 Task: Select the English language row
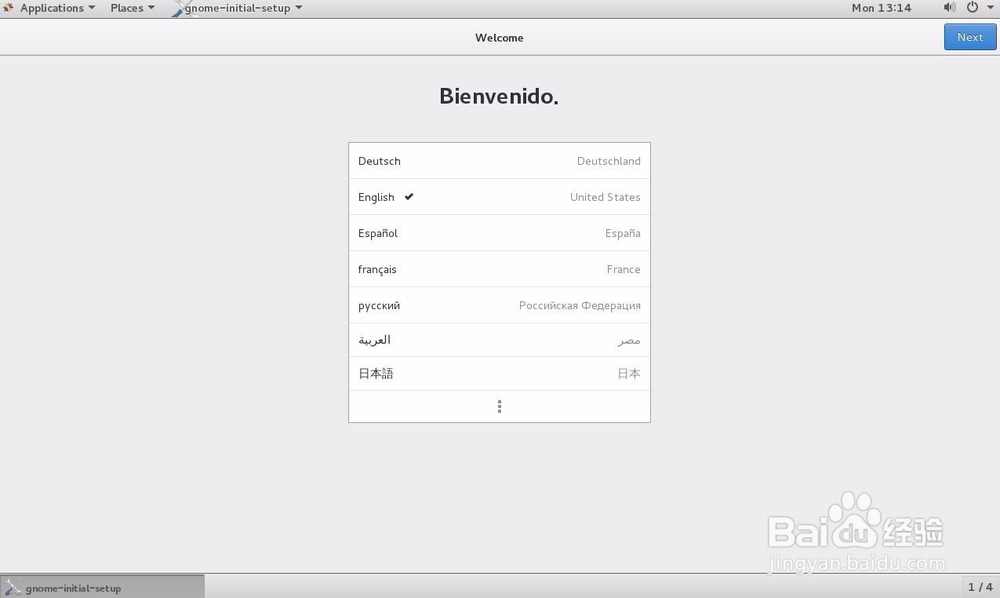click(x=499, y=197)
